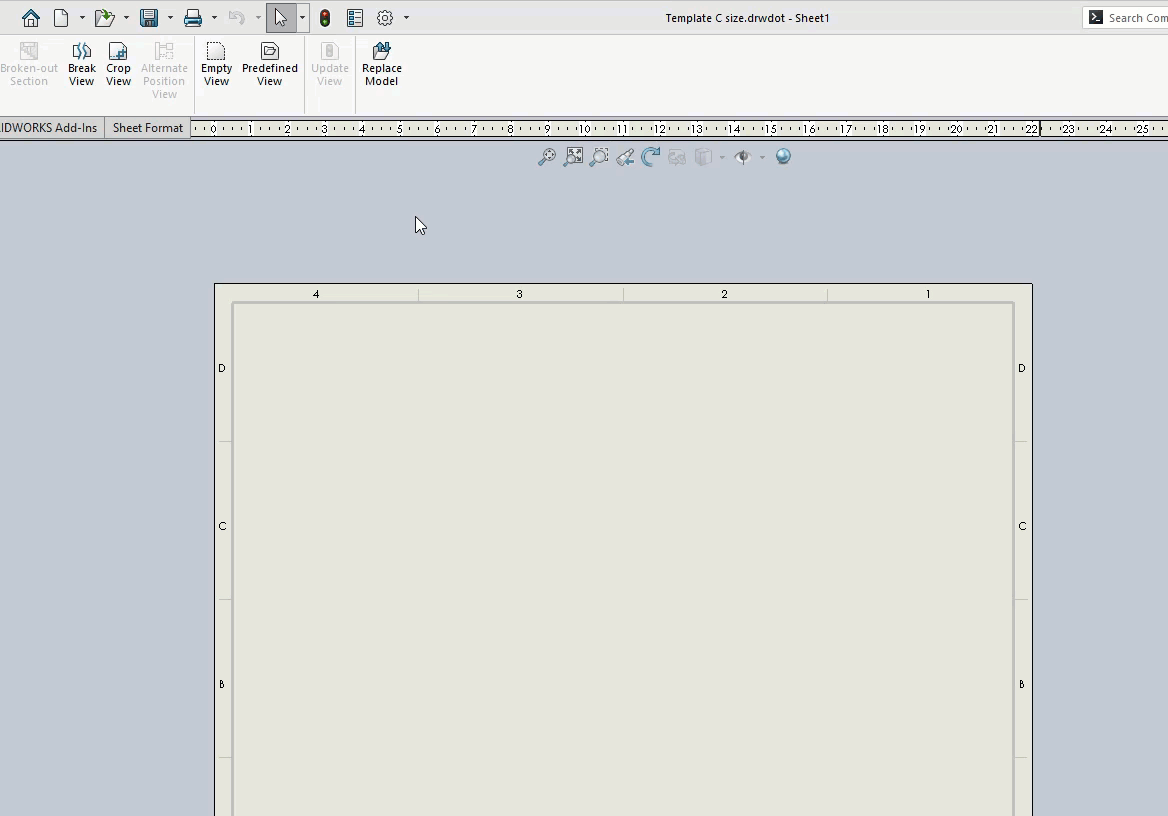
Task: Activate the Predefined View tool
Action: 270,62
